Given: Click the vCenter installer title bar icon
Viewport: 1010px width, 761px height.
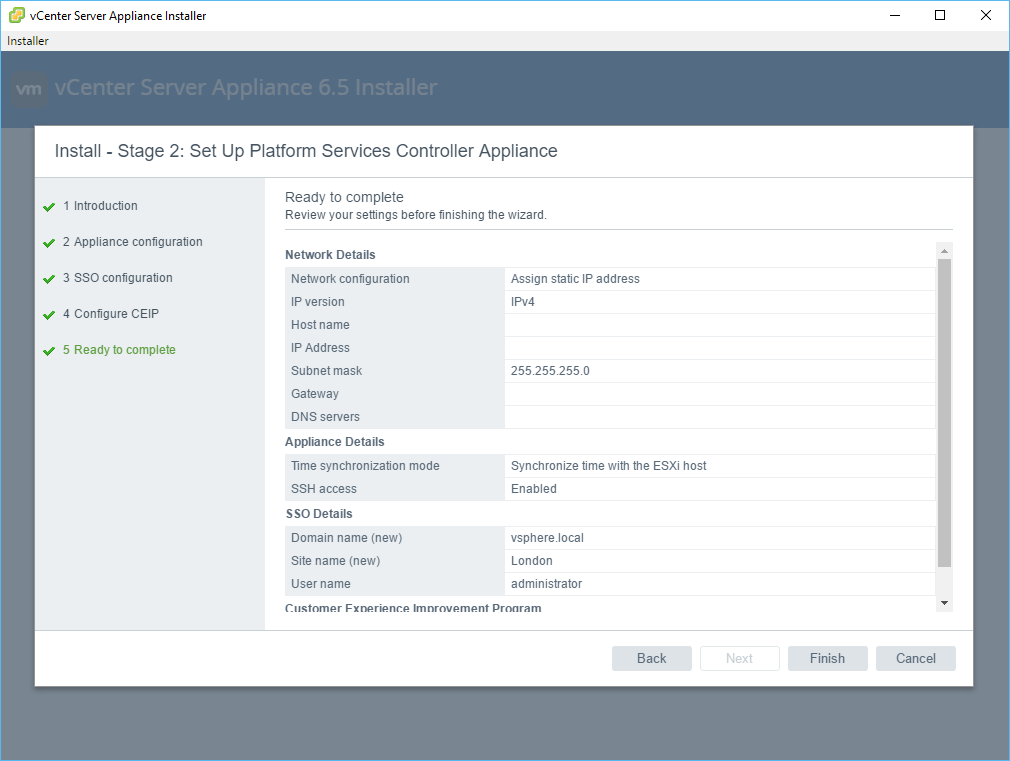Looking at the screenshot, I should coord(16,15).
